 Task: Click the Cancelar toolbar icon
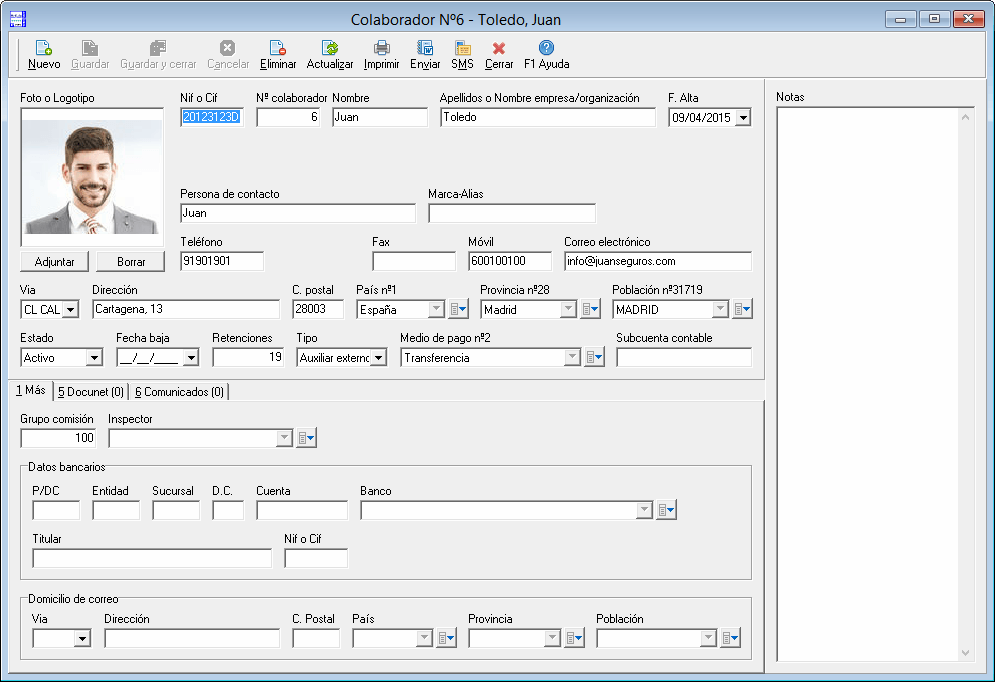[x=227, y=48]
